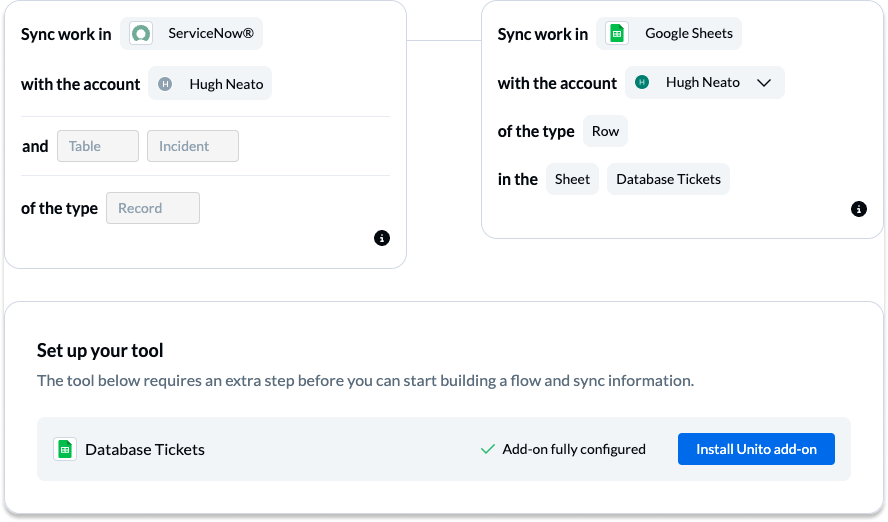Click the Add-on fully configured status text
888x522 pixels.
pos(574,450)
